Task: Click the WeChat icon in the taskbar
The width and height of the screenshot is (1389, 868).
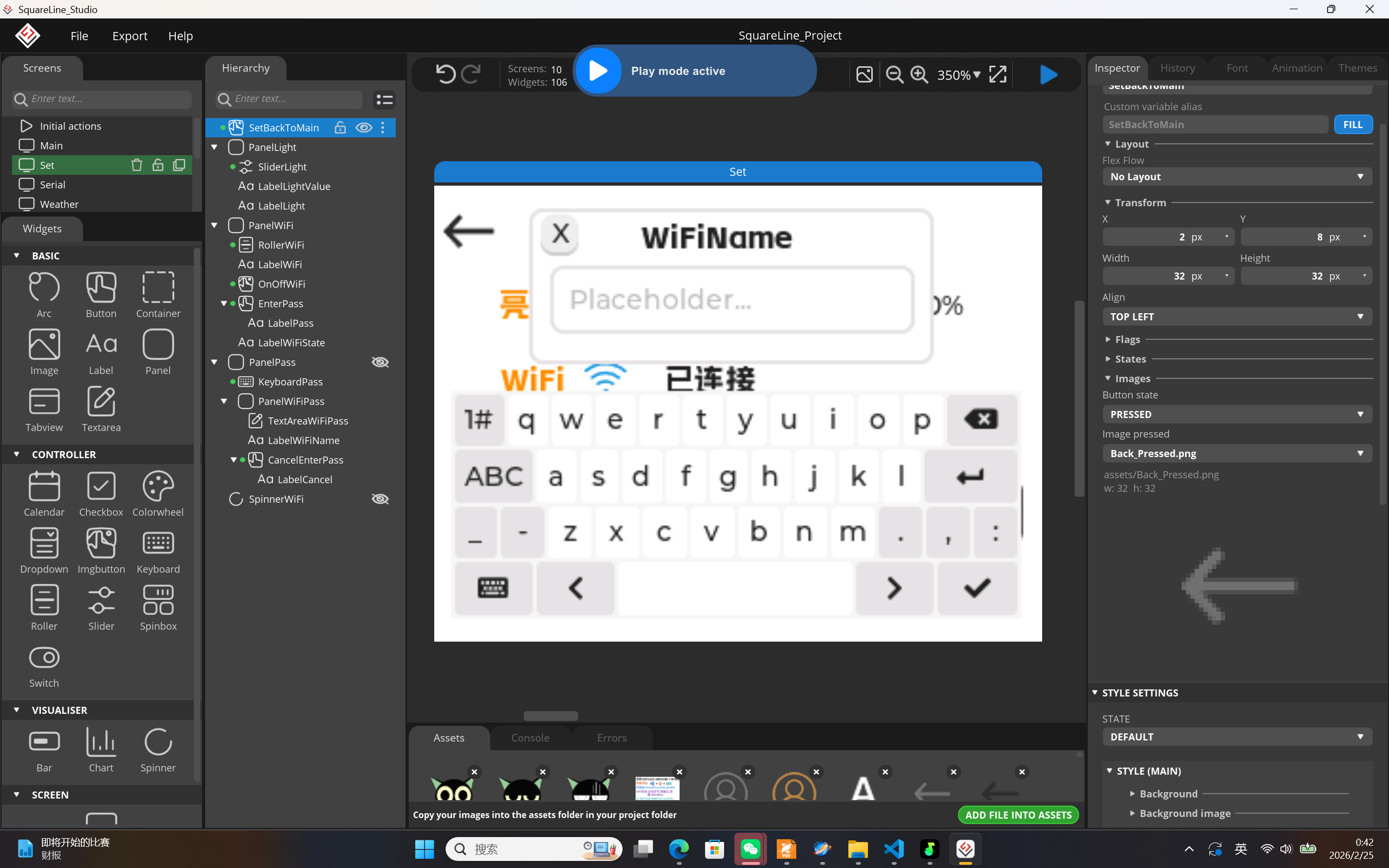Action: pyautogui.click(x=750, y=848)
